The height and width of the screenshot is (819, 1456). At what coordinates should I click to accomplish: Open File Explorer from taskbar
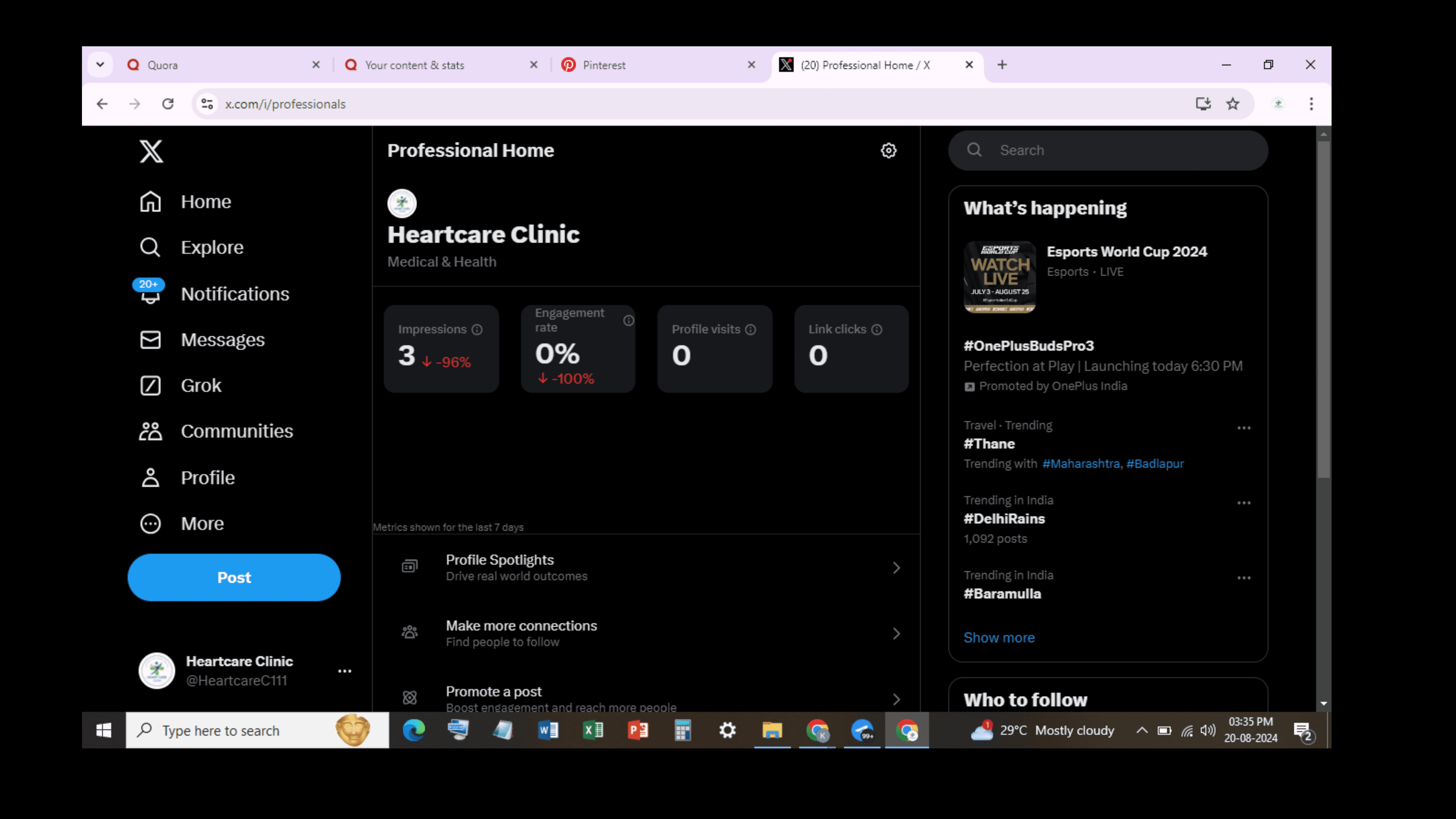772,730
